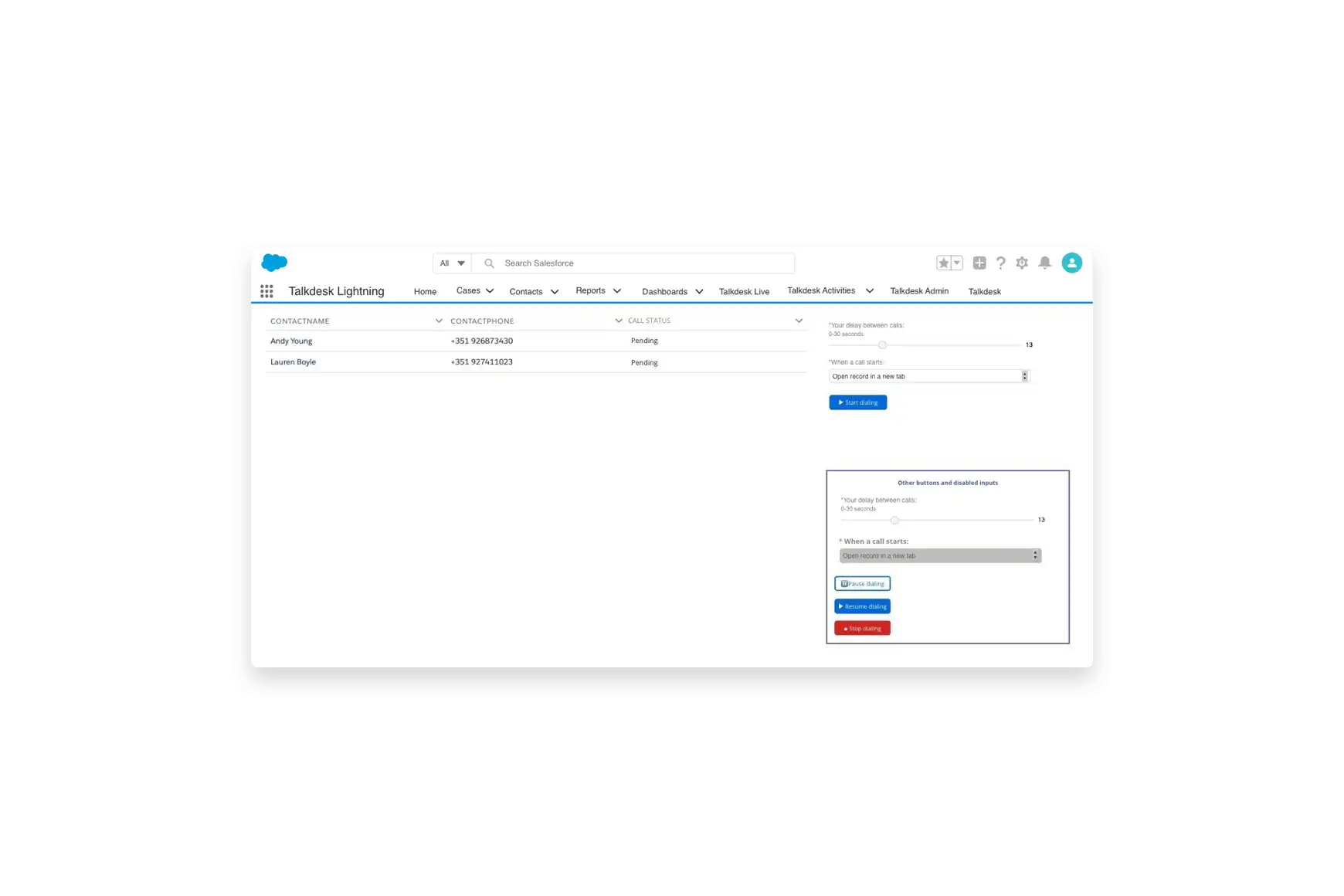The height and width of the screenshot is (896, 1344).
Task: Expand the favorites list dropdown arrow
Action: [x=957, y=263]
